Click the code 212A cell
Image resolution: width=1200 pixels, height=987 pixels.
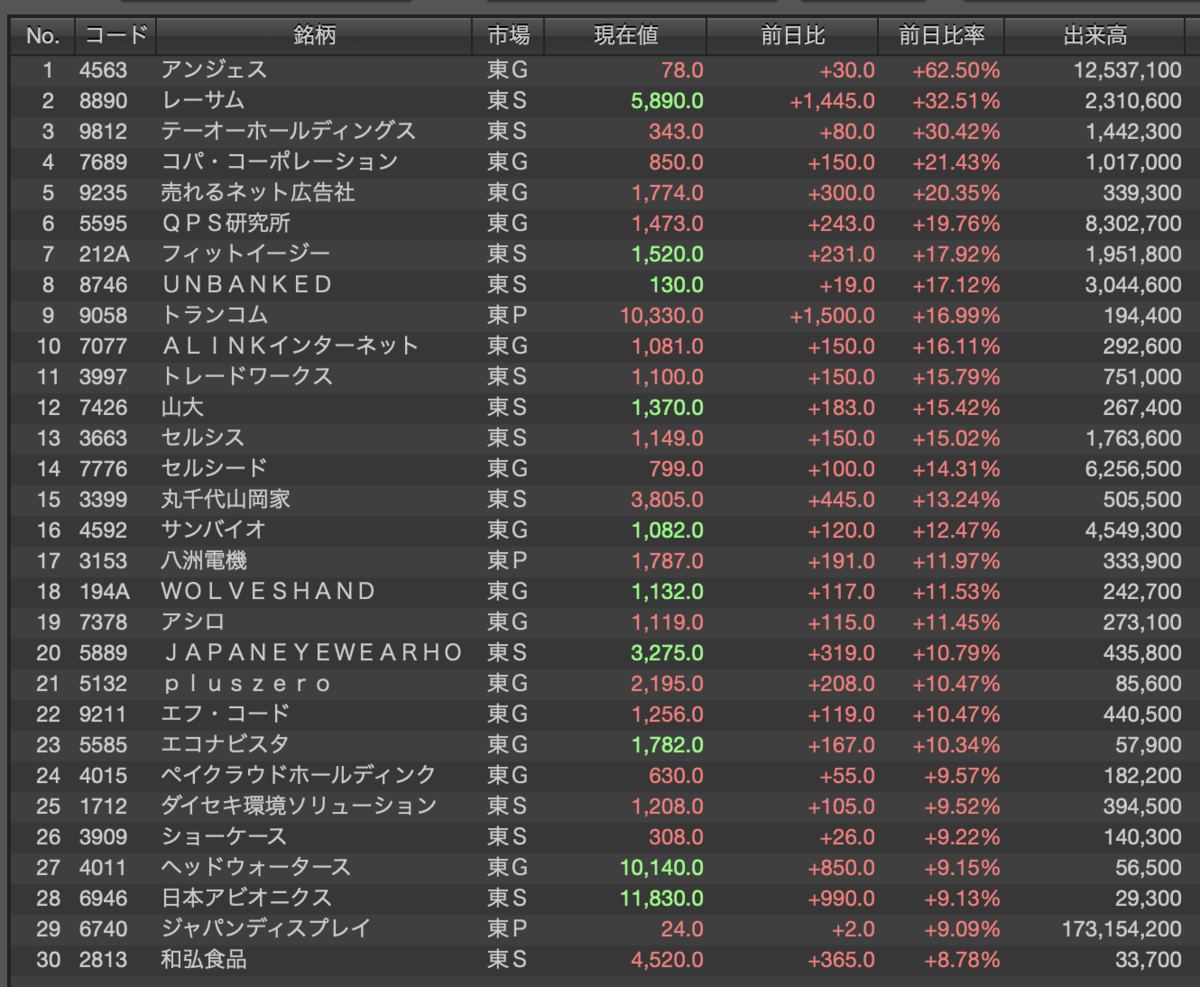(104, 254)
